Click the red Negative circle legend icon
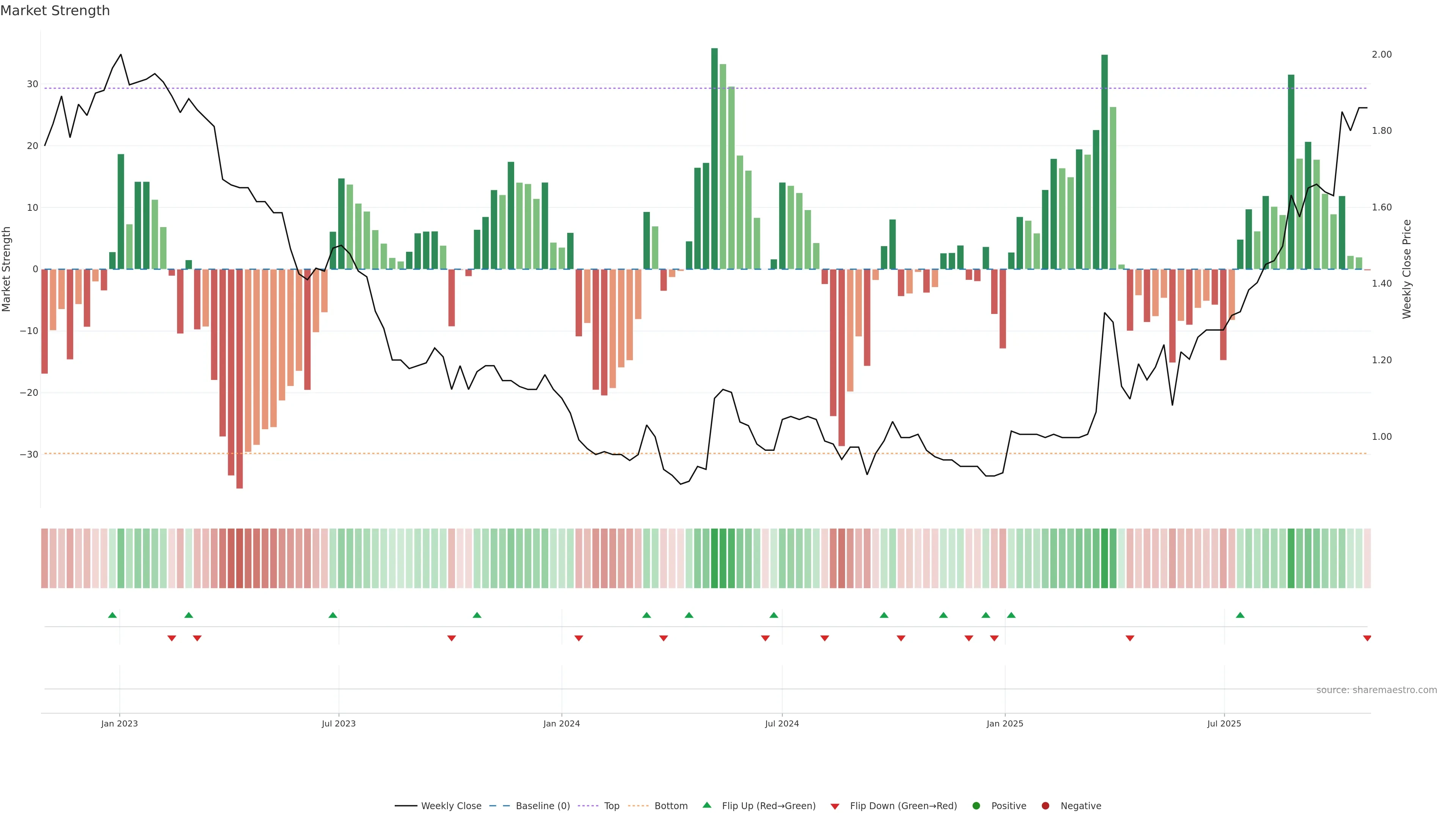 pos(1045,806)
